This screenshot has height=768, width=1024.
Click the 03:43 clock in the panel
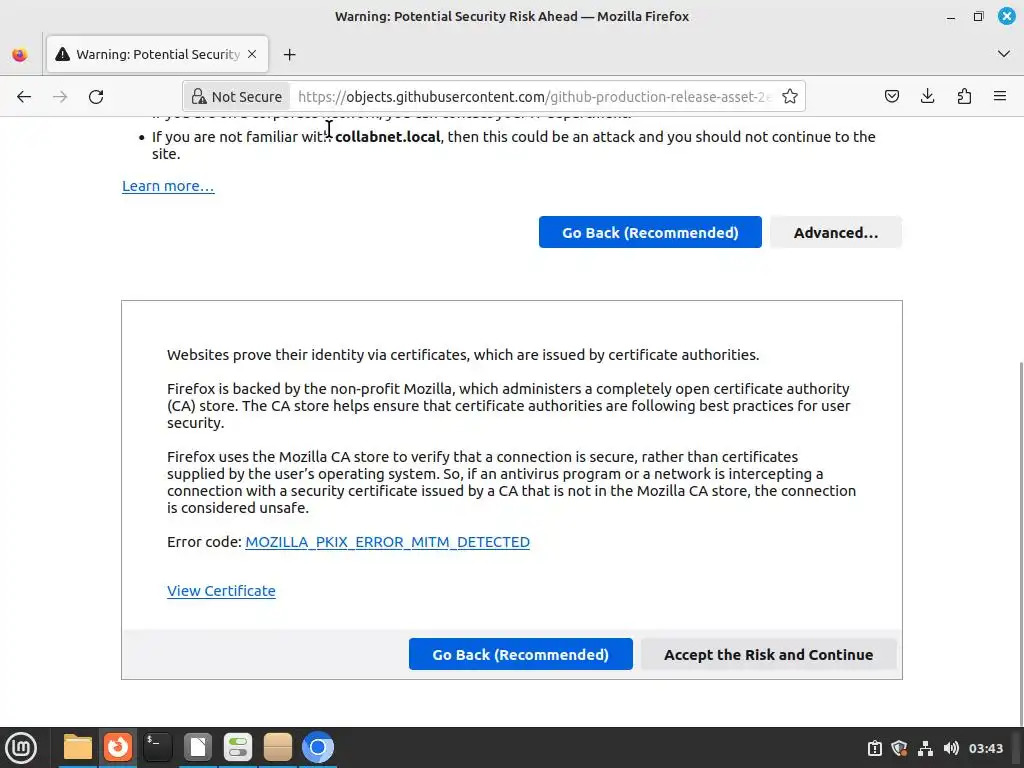[x=985, y=748]
